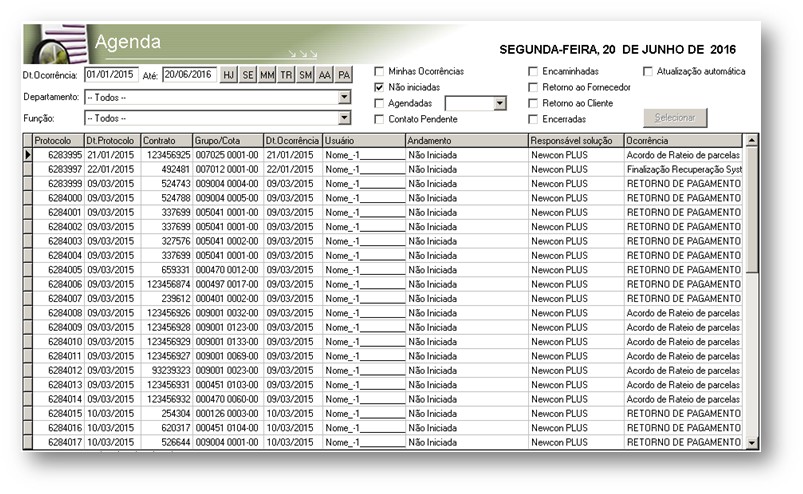Click the MM date shortcut button
Image resolution: width=803 pixels, height=494 pixels.
coord(267,75)
